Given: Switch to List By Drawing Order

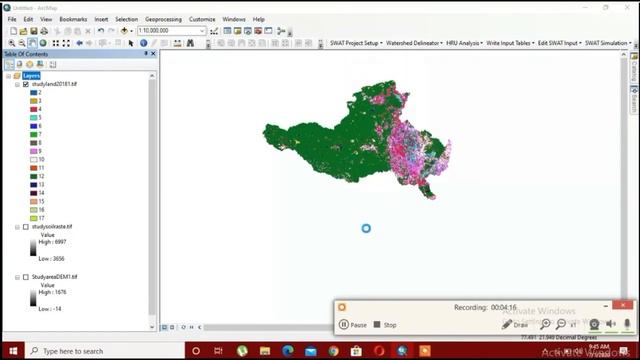Looking at the screenshot, I should point(9,64).
